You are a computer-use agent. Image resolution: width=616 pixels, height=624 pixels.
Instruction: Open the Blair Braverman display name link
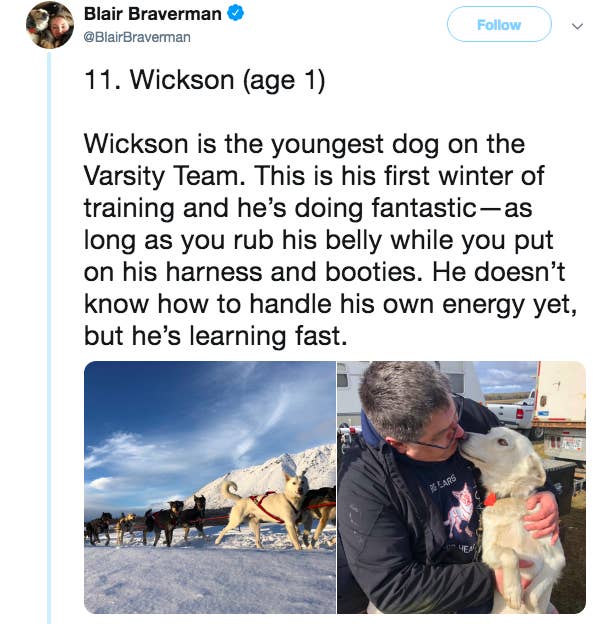[x=152, y=14]
